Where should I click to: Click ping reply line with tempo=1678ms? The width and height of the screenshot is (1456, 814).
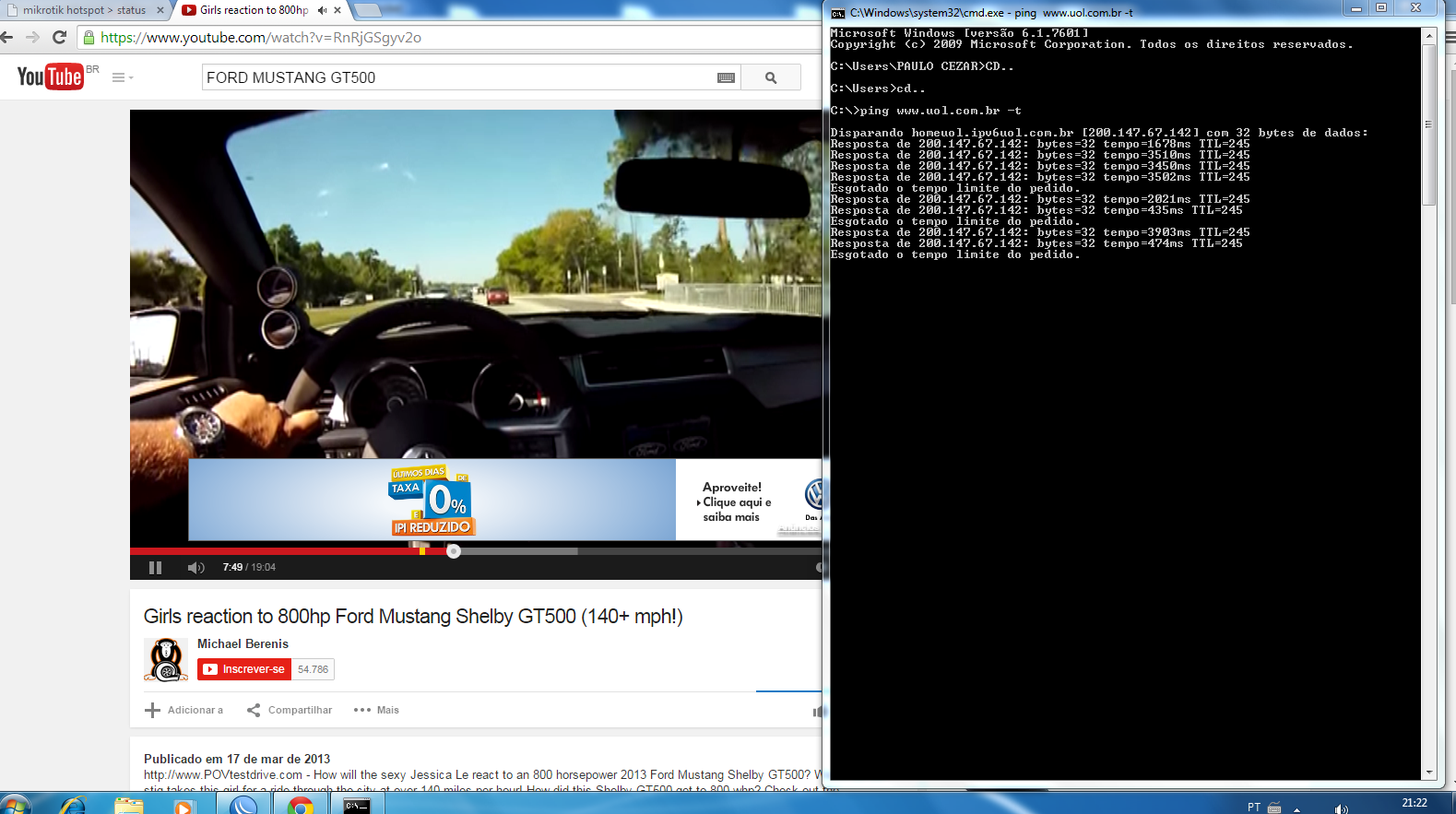coord(1040,144)
